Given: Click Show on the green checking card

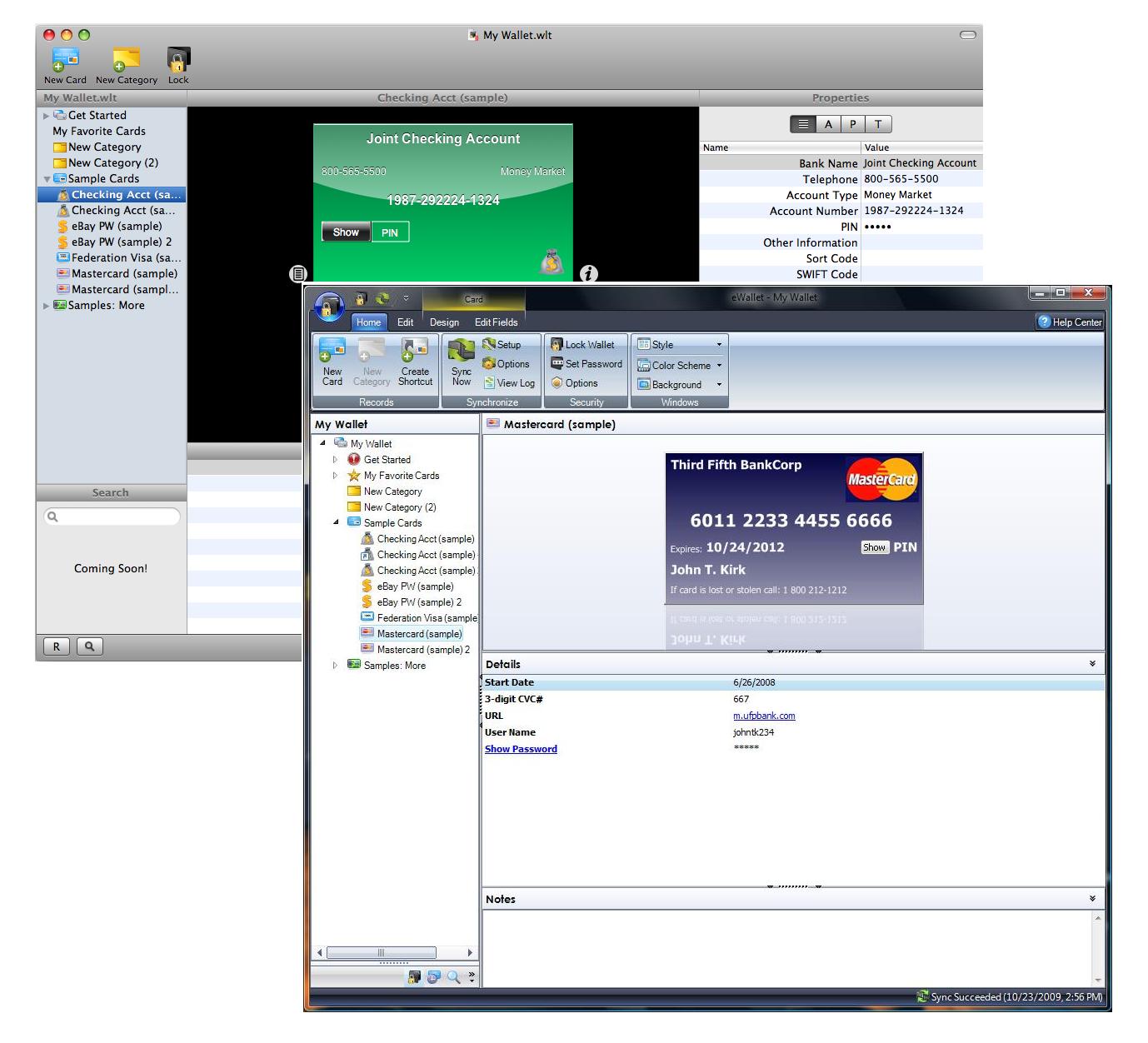Looking at the screenshot, I should (346, 232).
